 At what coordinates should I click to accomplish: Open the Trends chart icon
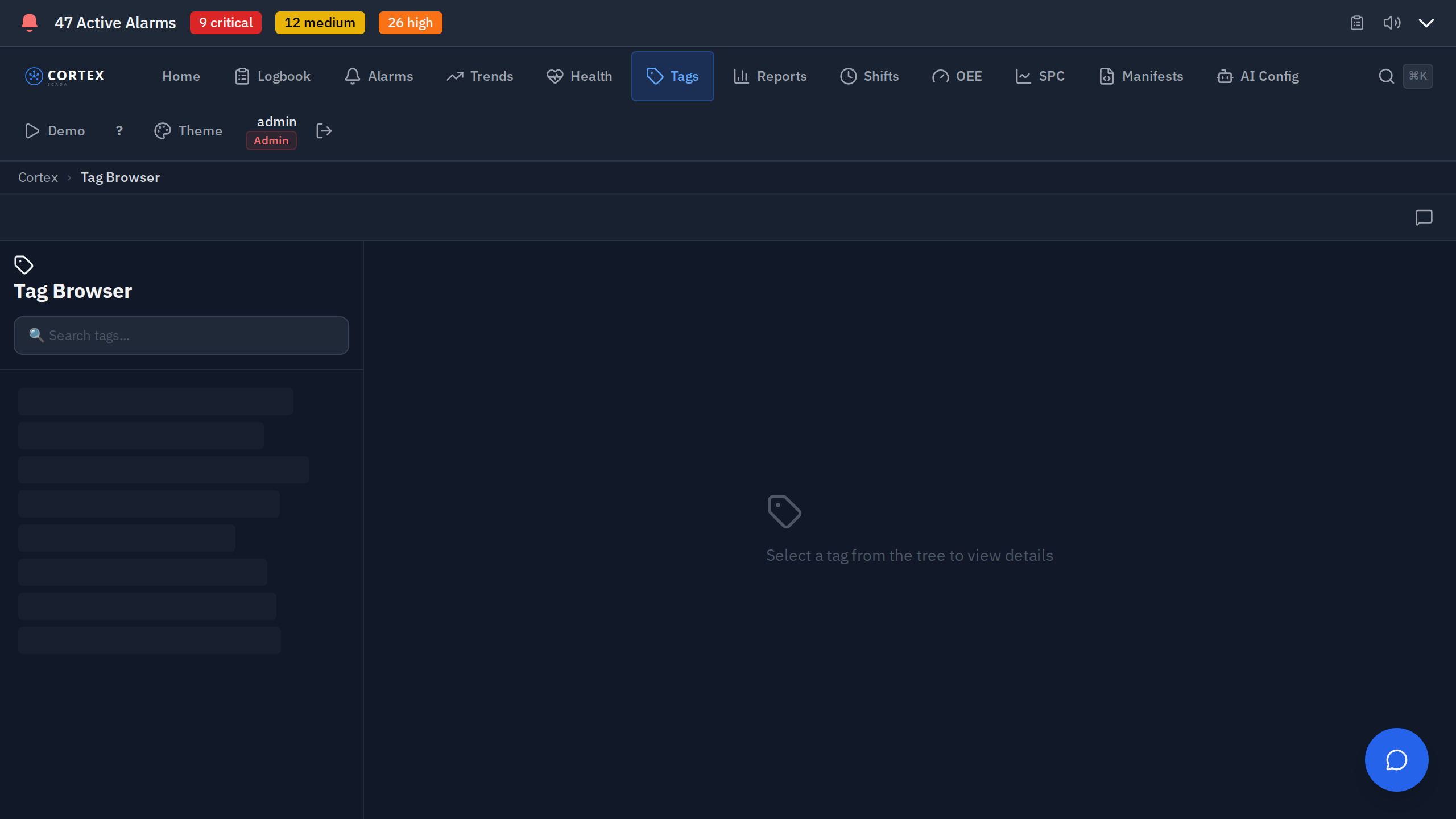tap(454, 76)
